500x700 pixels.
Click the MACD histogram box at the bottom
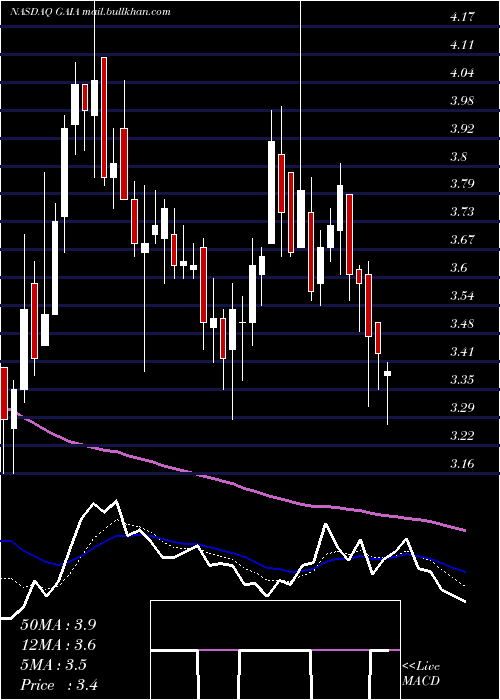pyautogui.click(x=275, y=650)
